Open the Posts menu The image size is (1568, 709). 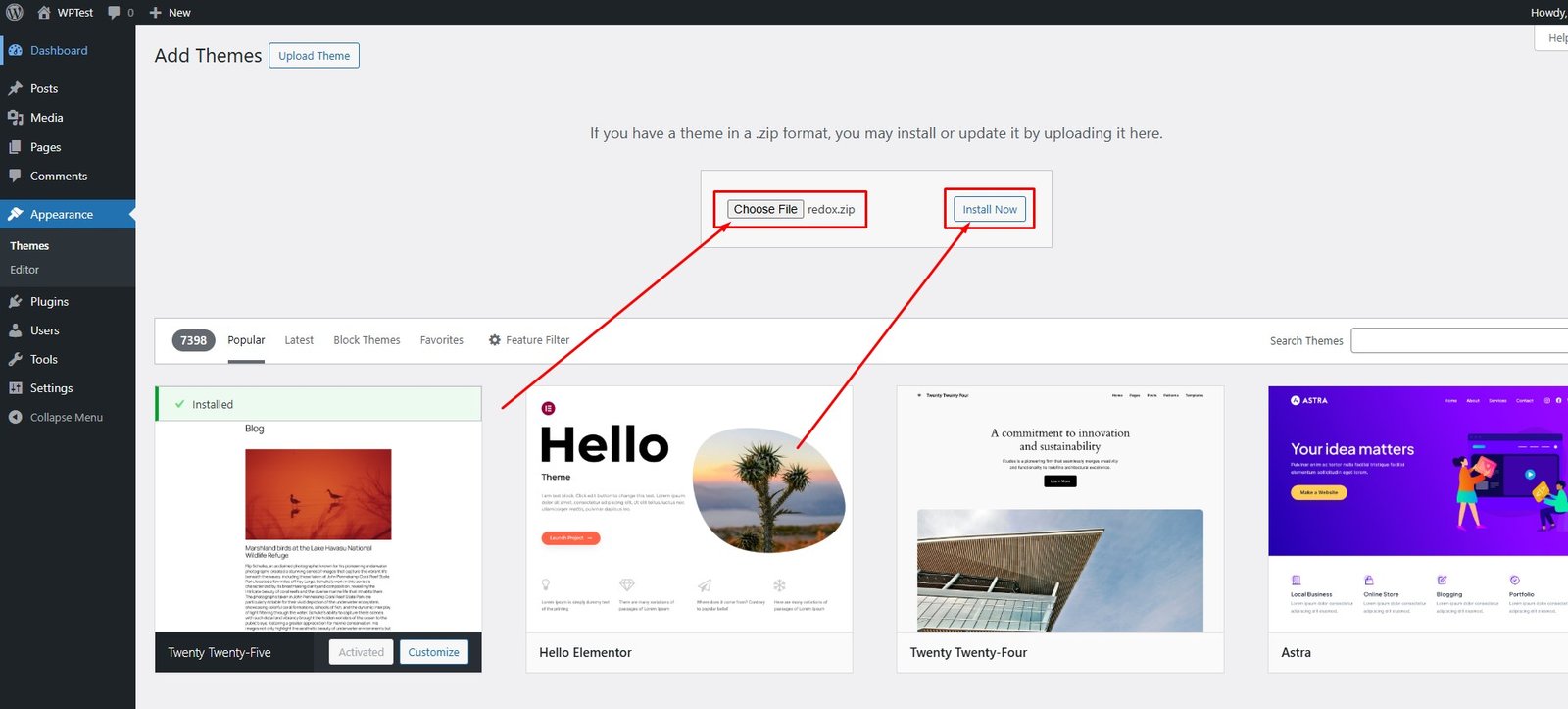tap(68, 88)
